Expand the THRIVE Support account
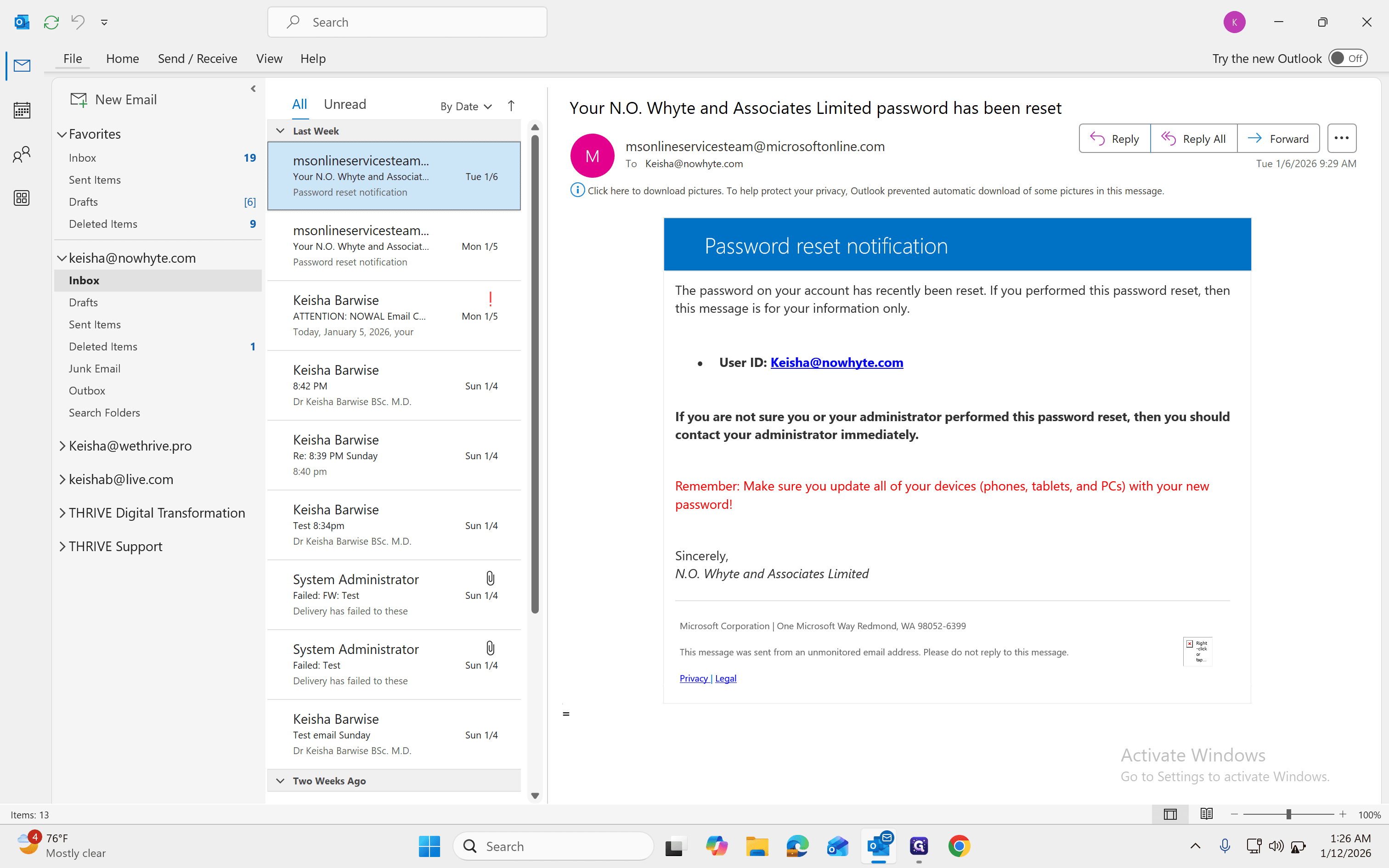The image size is (1389, 868). [x=62, y=547]
